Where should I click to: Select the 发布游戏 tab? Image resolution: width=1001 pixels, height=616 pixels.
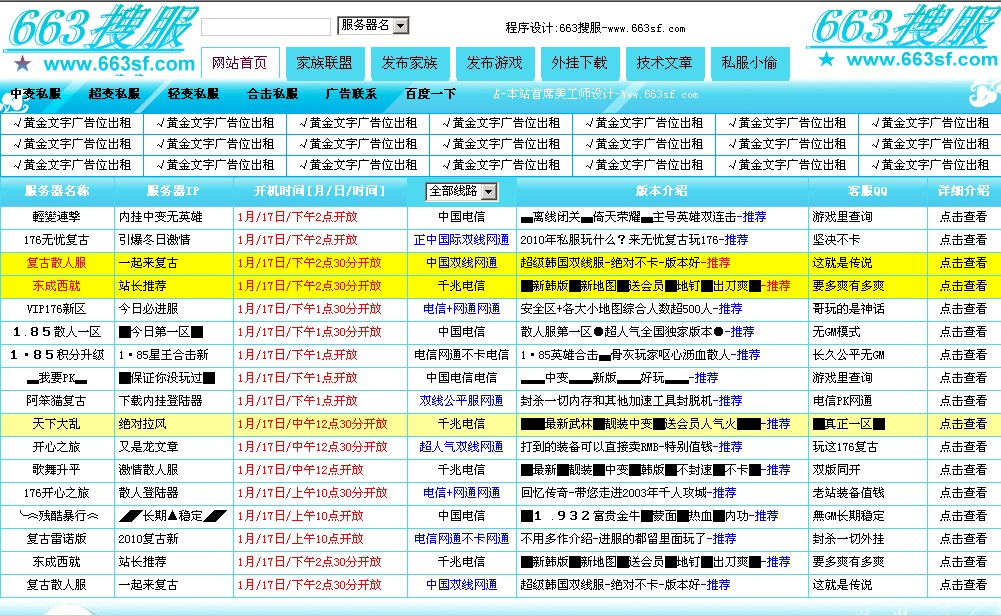494,63
